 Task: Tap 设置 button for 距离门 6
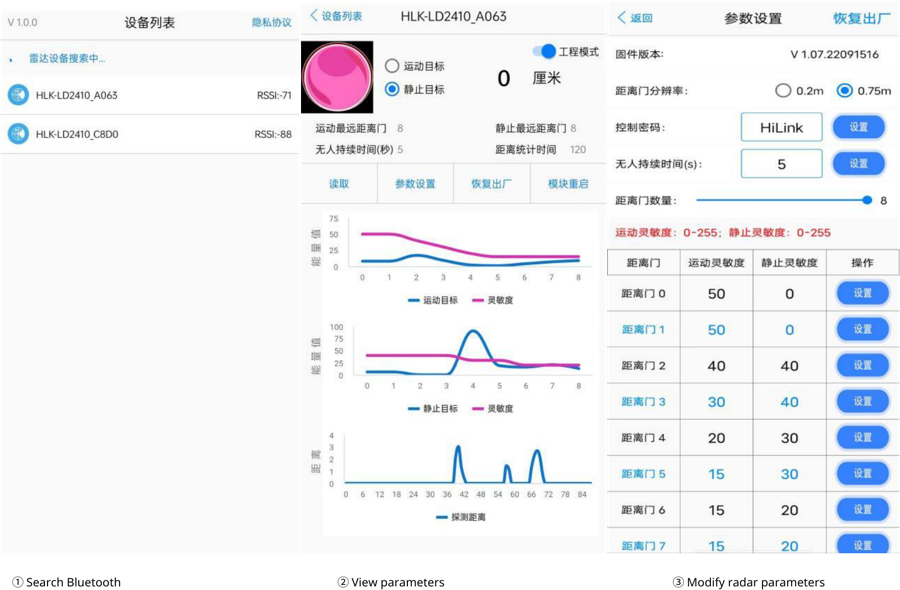click(x=863, y=510)
